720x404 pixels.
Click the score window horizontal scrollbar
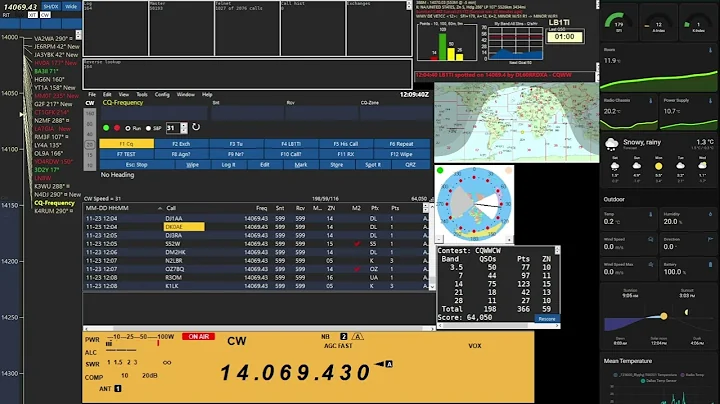[499, 325]
